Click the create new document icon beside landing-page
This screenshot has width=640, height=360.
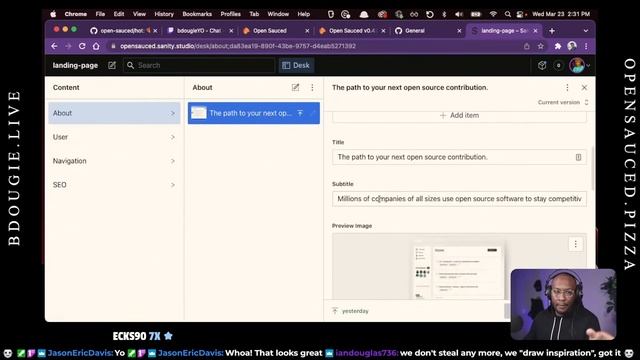[x=112, y=65]
